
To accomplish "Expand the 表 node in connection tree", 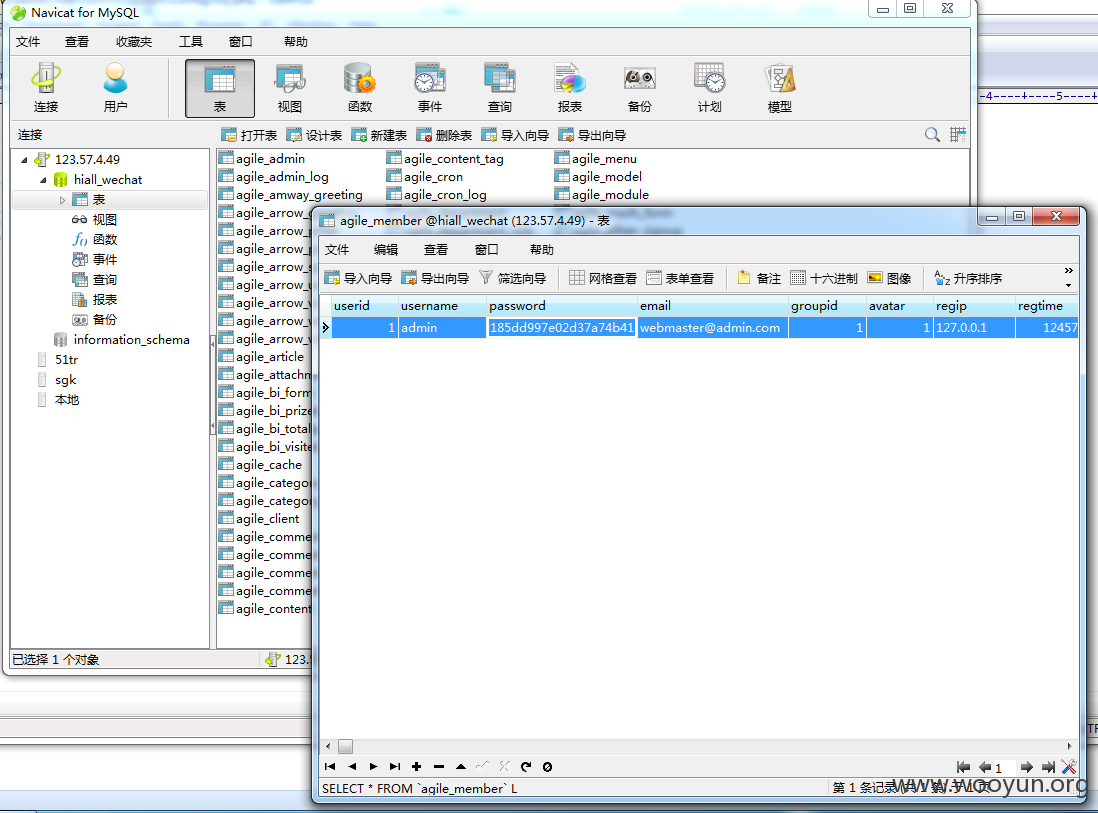I will [x=62, y=200].
